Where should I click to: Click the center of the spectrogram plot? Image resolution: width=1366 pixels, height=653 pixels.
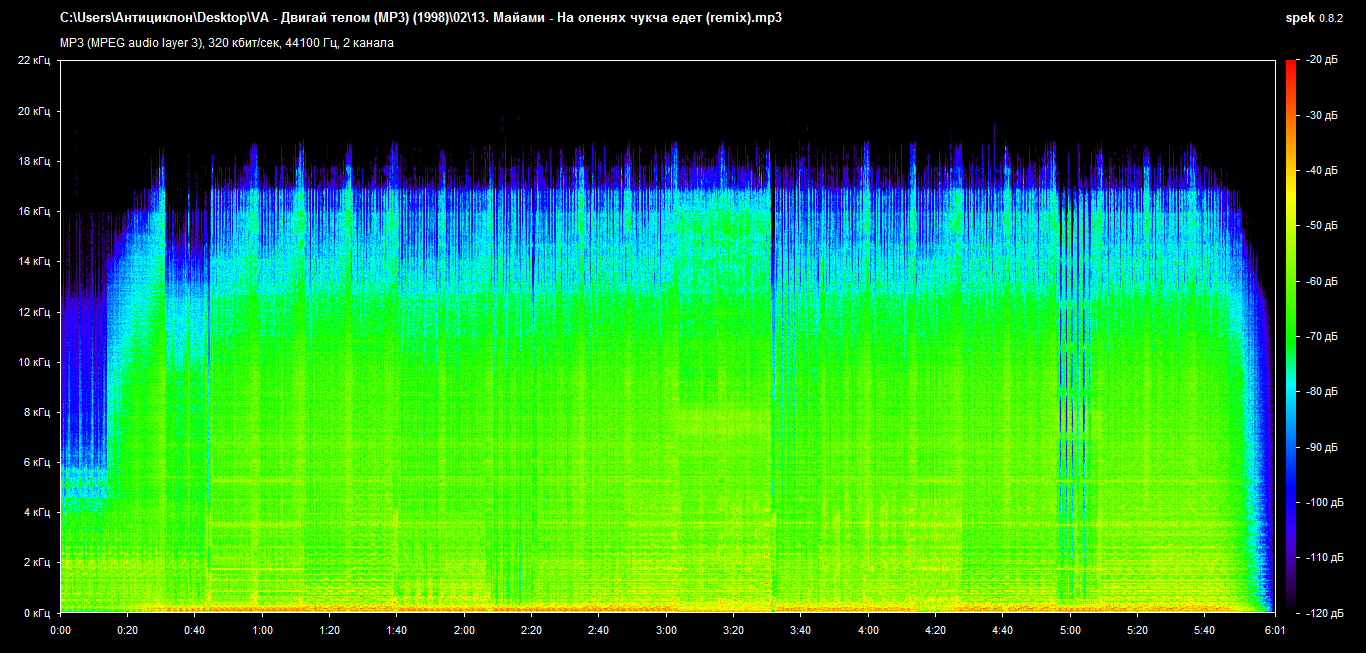(x=667, y=336)
